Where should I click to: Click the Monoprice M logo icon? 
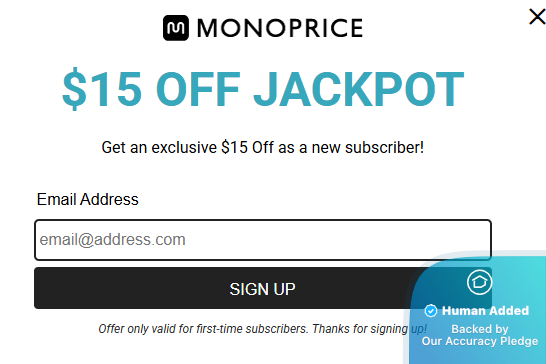(x=176, y=28)
